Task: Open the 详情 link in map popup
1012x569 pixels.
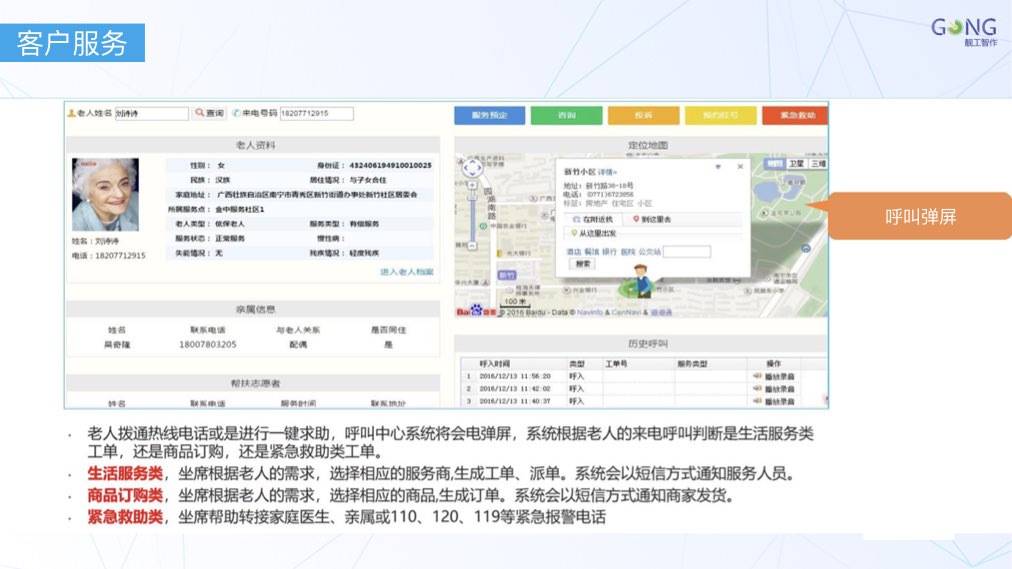Action: coord(608,173)
